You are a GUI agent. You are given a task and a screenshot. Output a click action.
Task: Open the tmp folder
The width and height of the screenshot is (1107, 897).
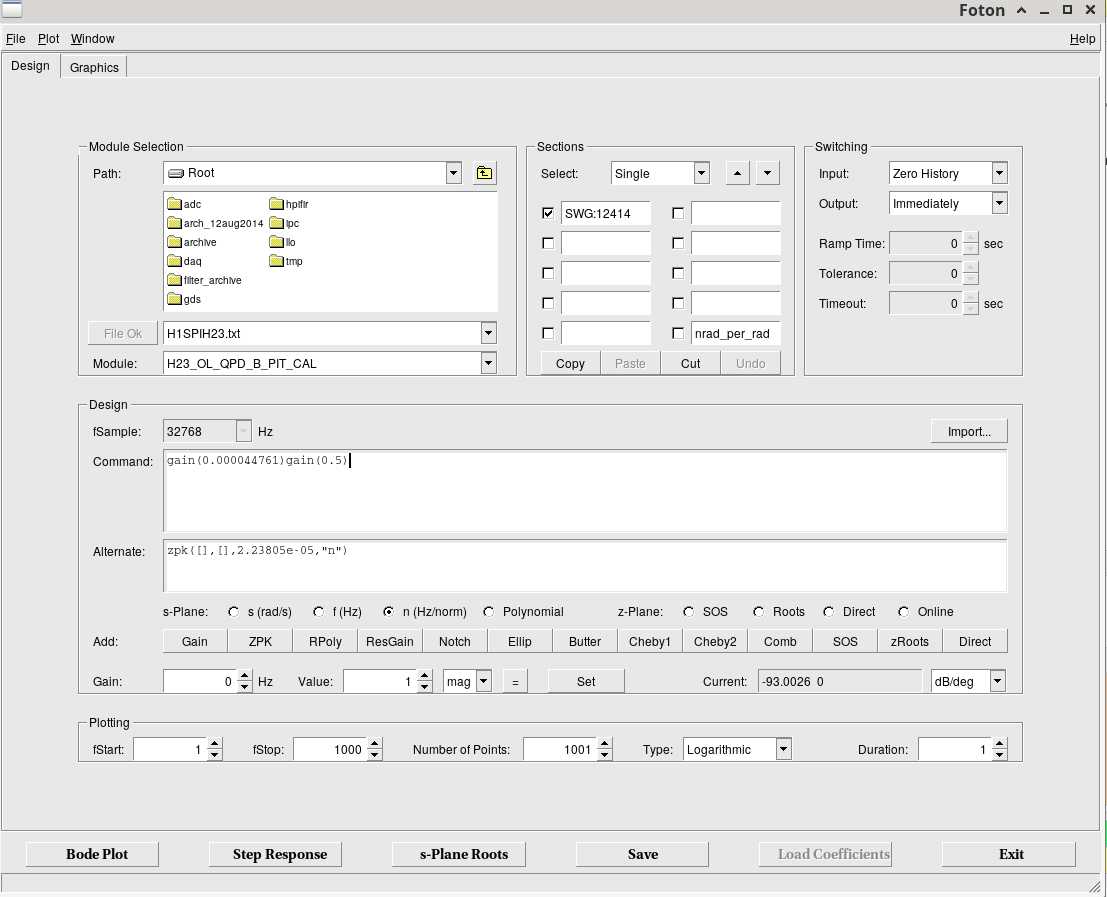point(286,261)
